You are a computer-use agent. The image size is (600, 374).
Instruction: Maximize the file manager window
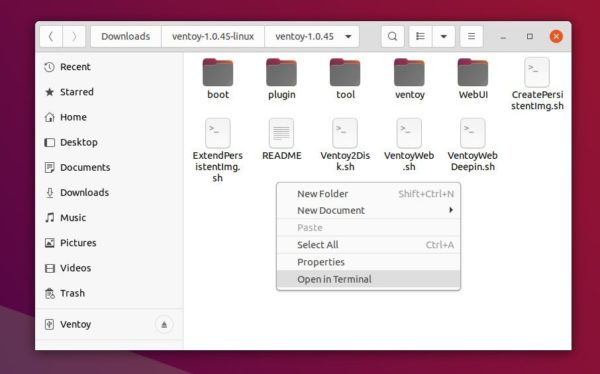coord(530,36)
